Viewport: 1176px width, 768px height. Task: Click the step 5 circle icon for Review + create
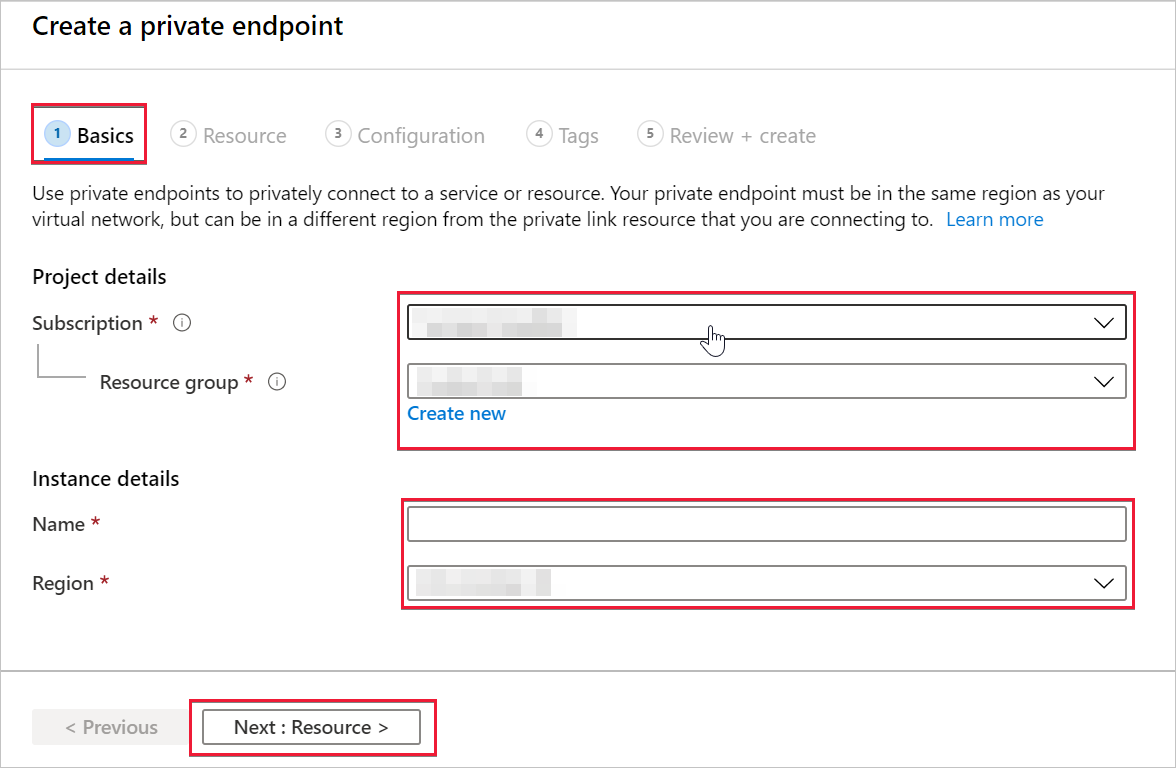pos(650,134)
